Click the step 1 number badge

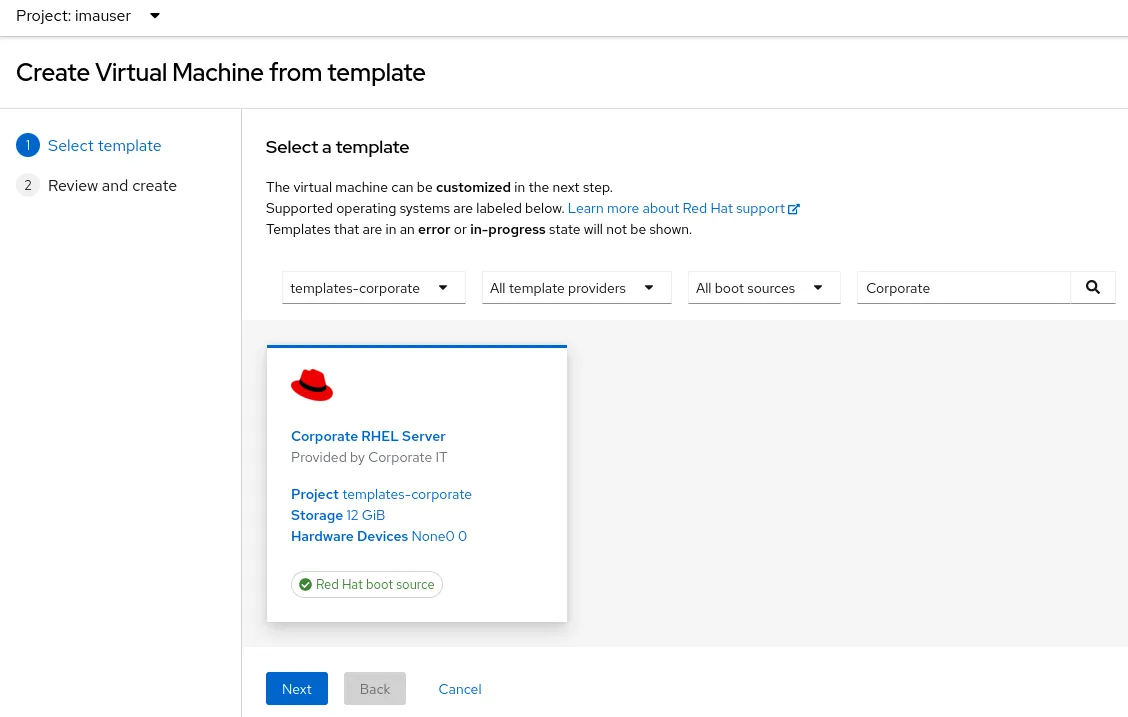coord(28,146)
